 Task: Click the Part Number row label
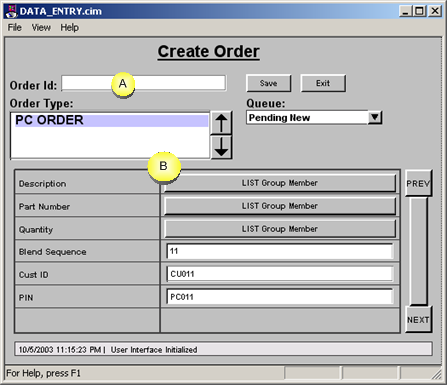44,207
